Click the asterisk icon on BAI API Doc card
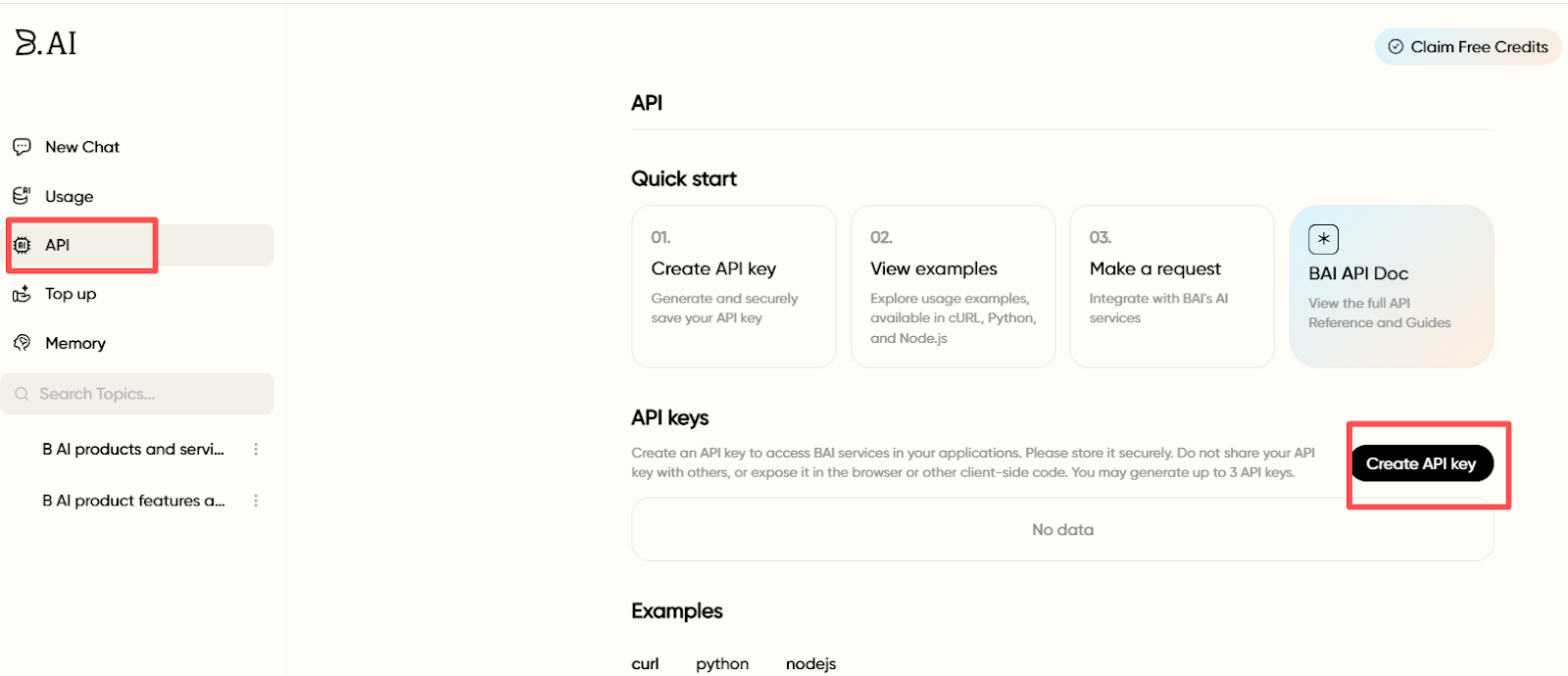This screenshot has height=676, width=1568. [1323, 239]
